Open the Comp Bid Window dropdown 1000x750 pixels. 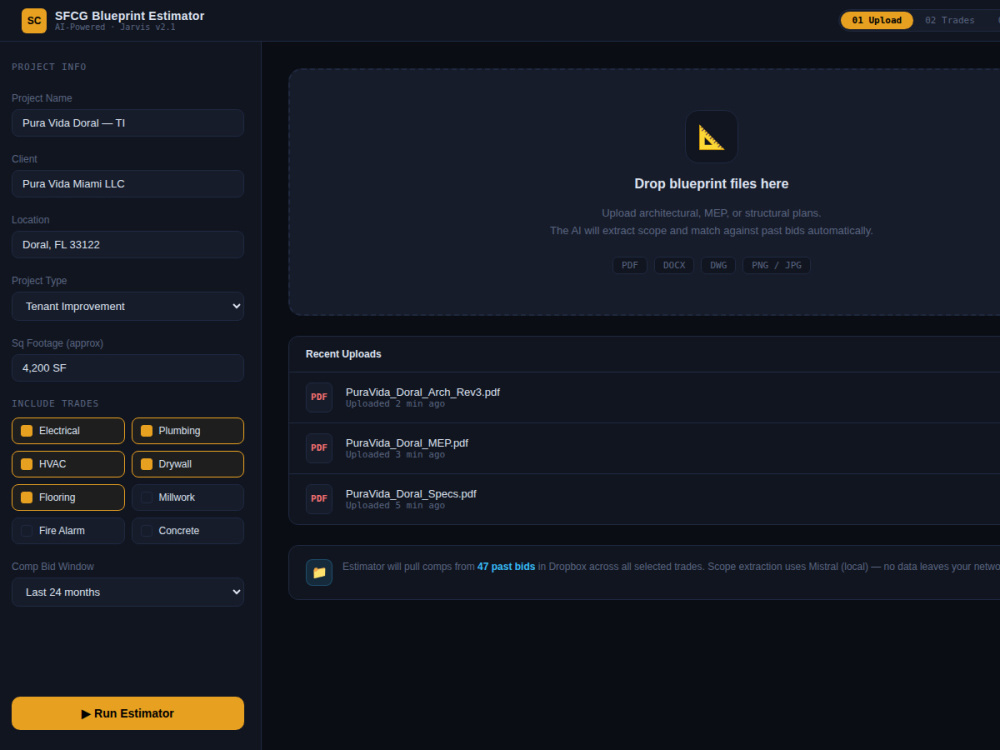128,592
